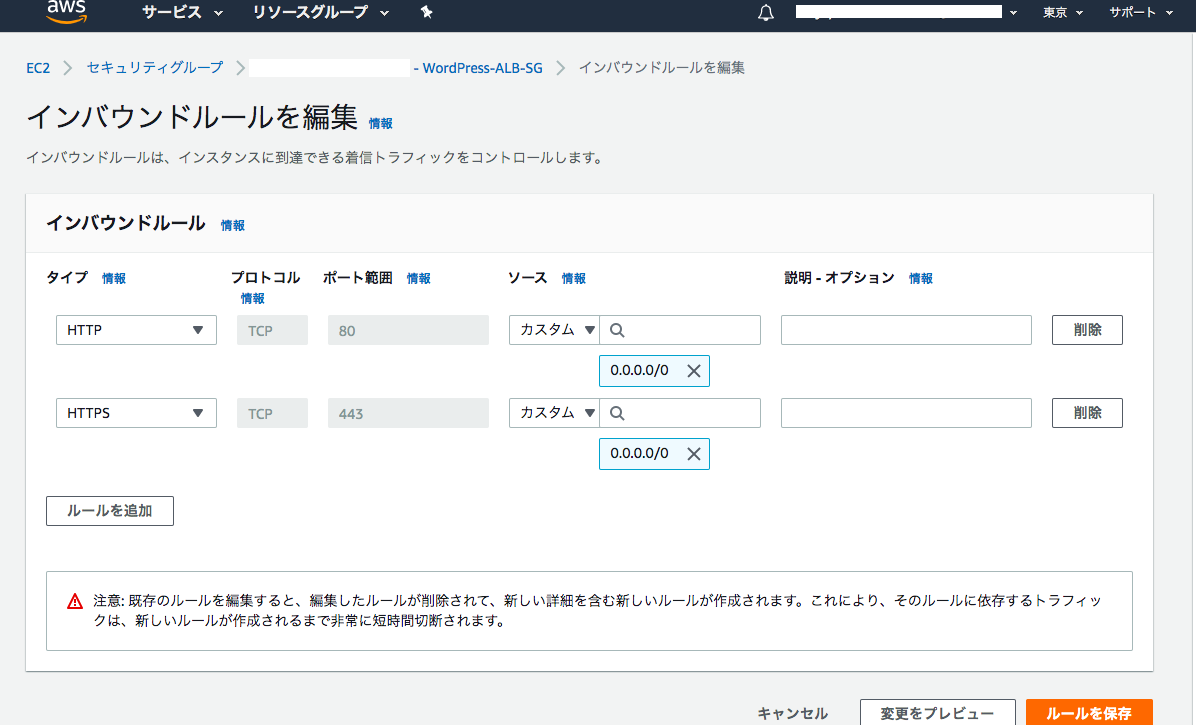The width and height of the screenshot is (1196, 725).
Task: Go to EC2 breadcrumb link
Action: click(x=38, y=68)
